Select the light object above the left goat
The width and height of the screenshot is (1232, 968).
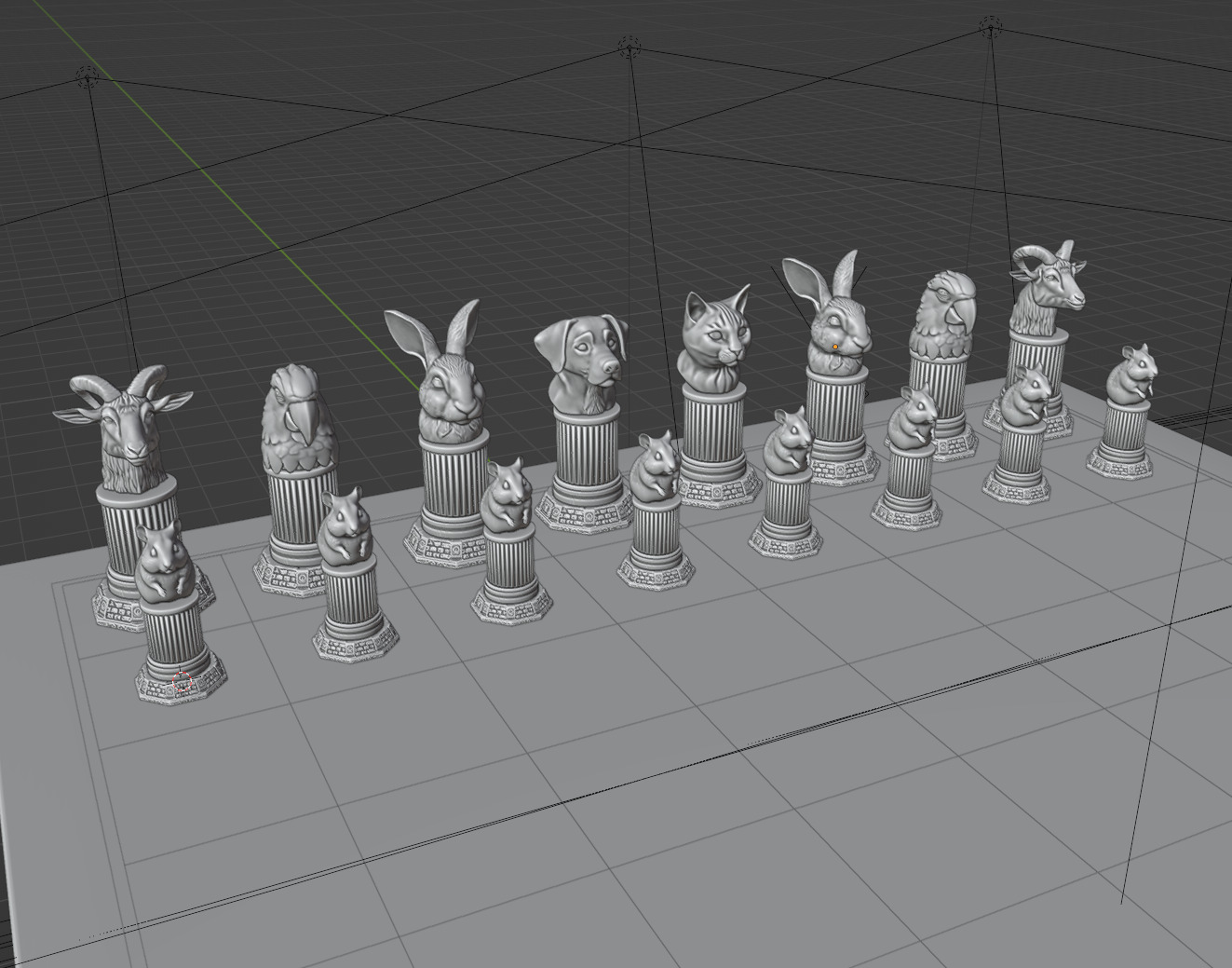[x=89, y=78]
